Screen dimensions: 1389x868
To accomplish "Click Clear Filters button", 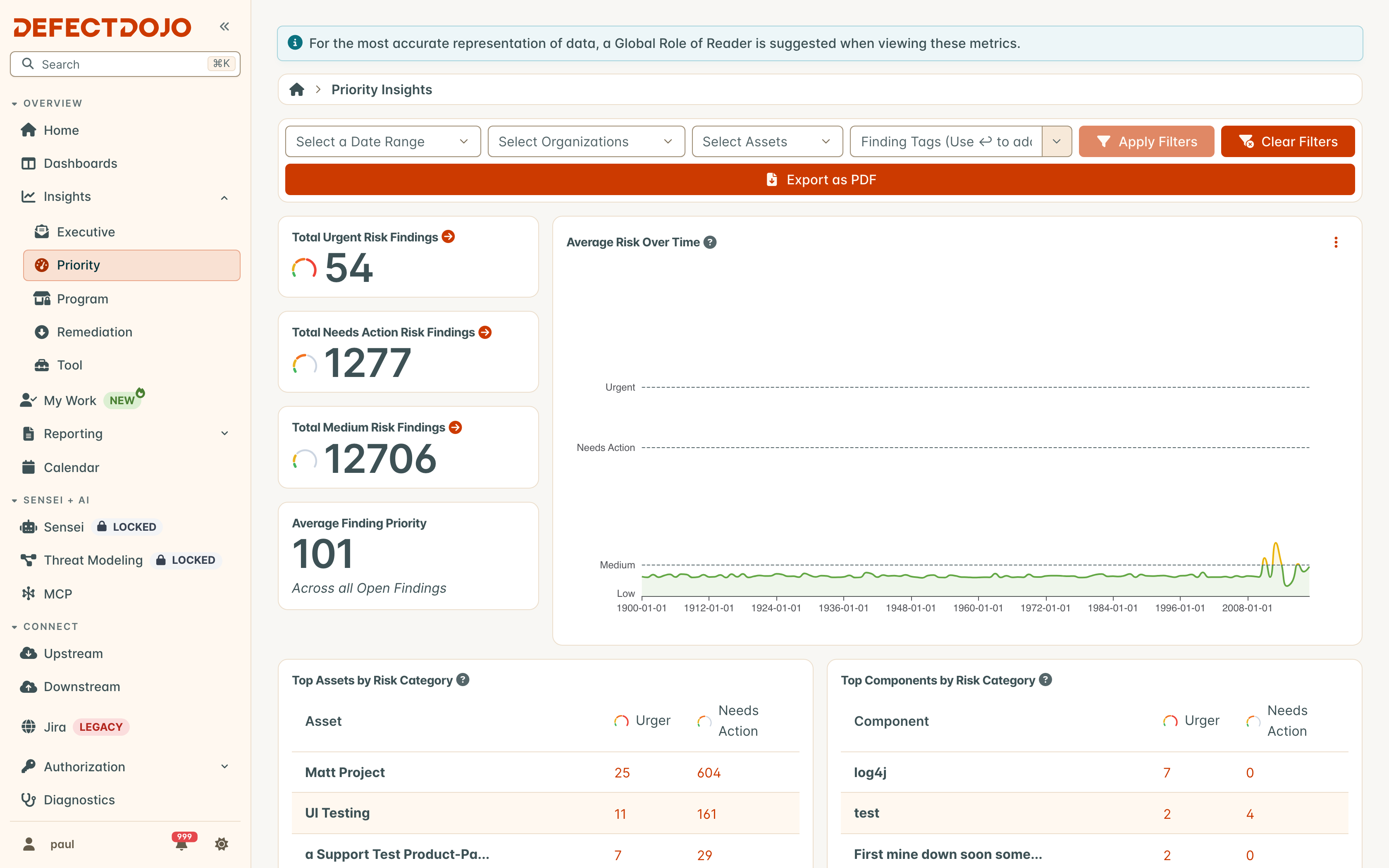I will [1287, 142].
